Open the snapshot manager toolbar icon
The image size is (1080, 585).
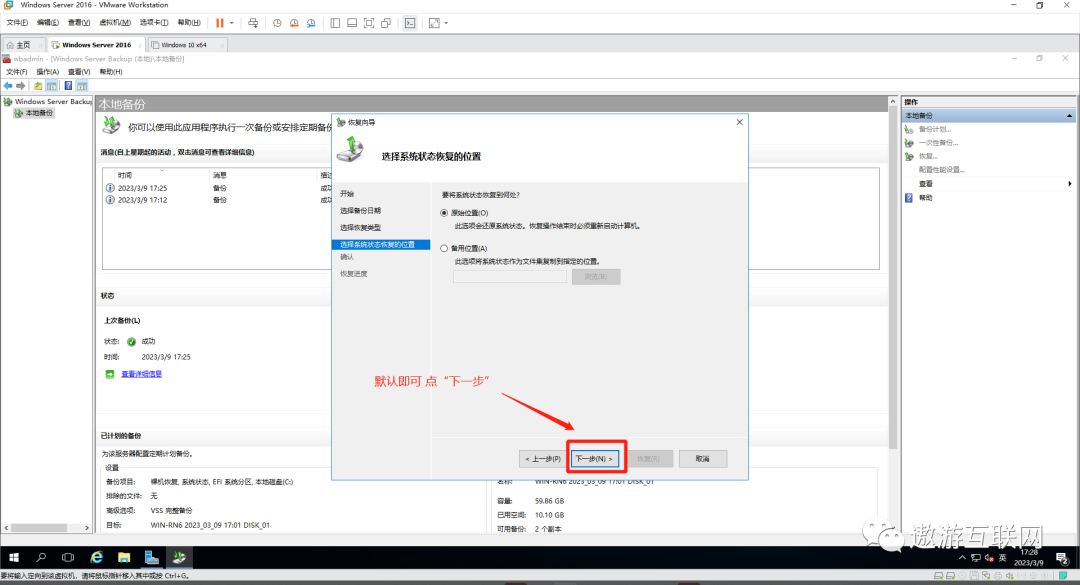[x=311, y=23]
